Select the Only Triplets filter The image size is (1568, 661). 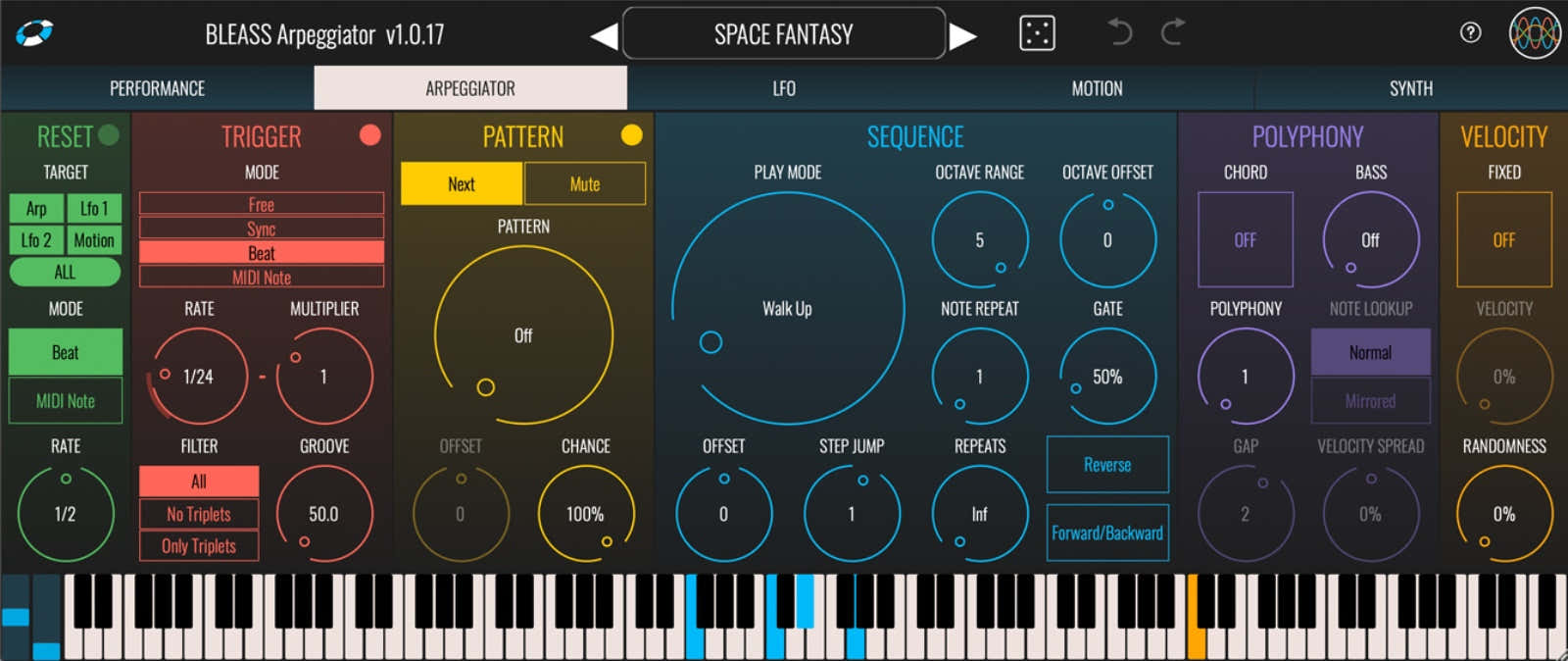click(199, 546)
